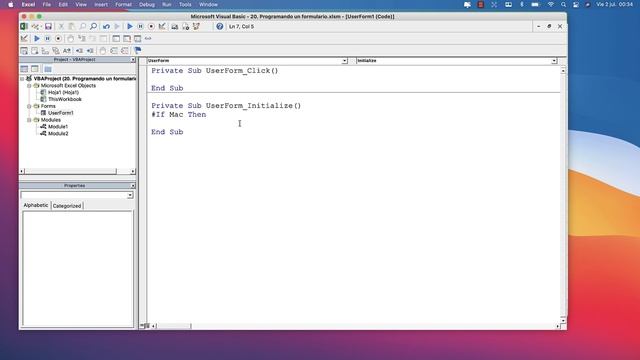Screen dimensions: 640x360
Task: Open the Project Explorer icon
Action: pyautogui.click(x=175, y=27)
